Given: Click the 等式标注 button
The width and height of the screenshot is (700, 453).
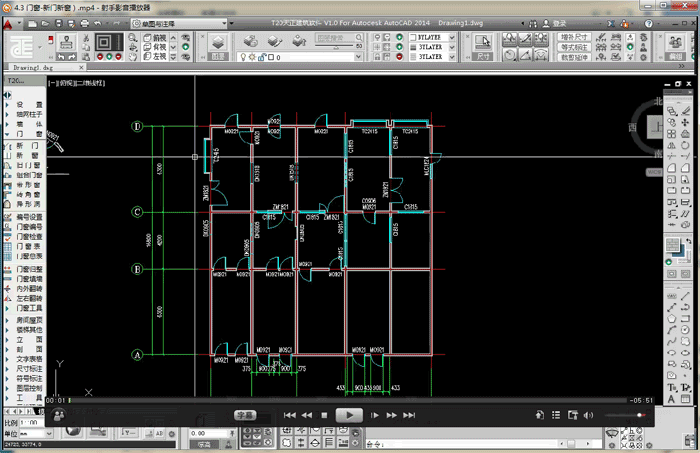Looking at the screenshot, I should (x=574, y=47).
